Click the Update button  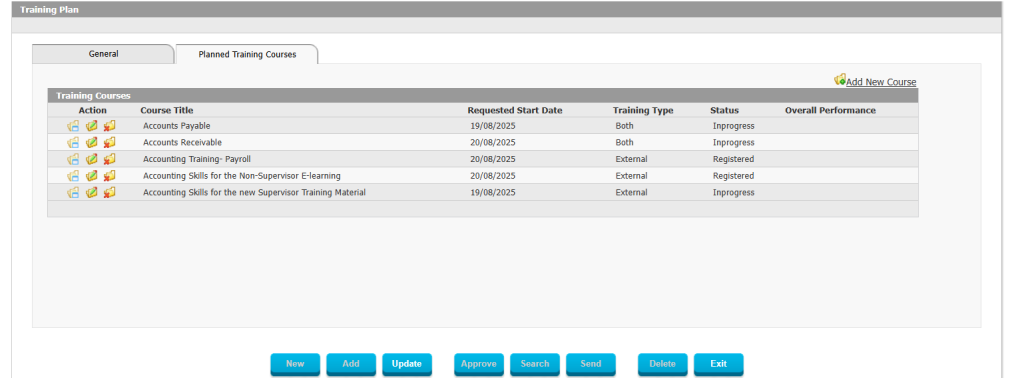click(407, 364)
